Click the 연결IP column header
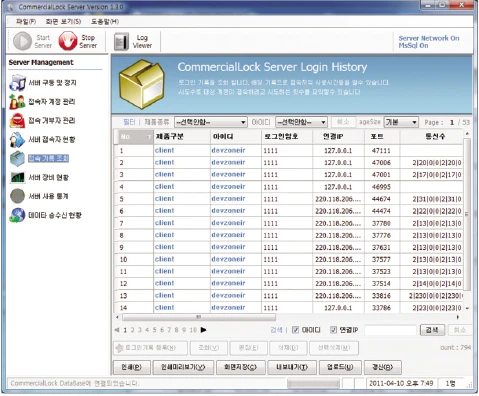 tap(338, 137)
